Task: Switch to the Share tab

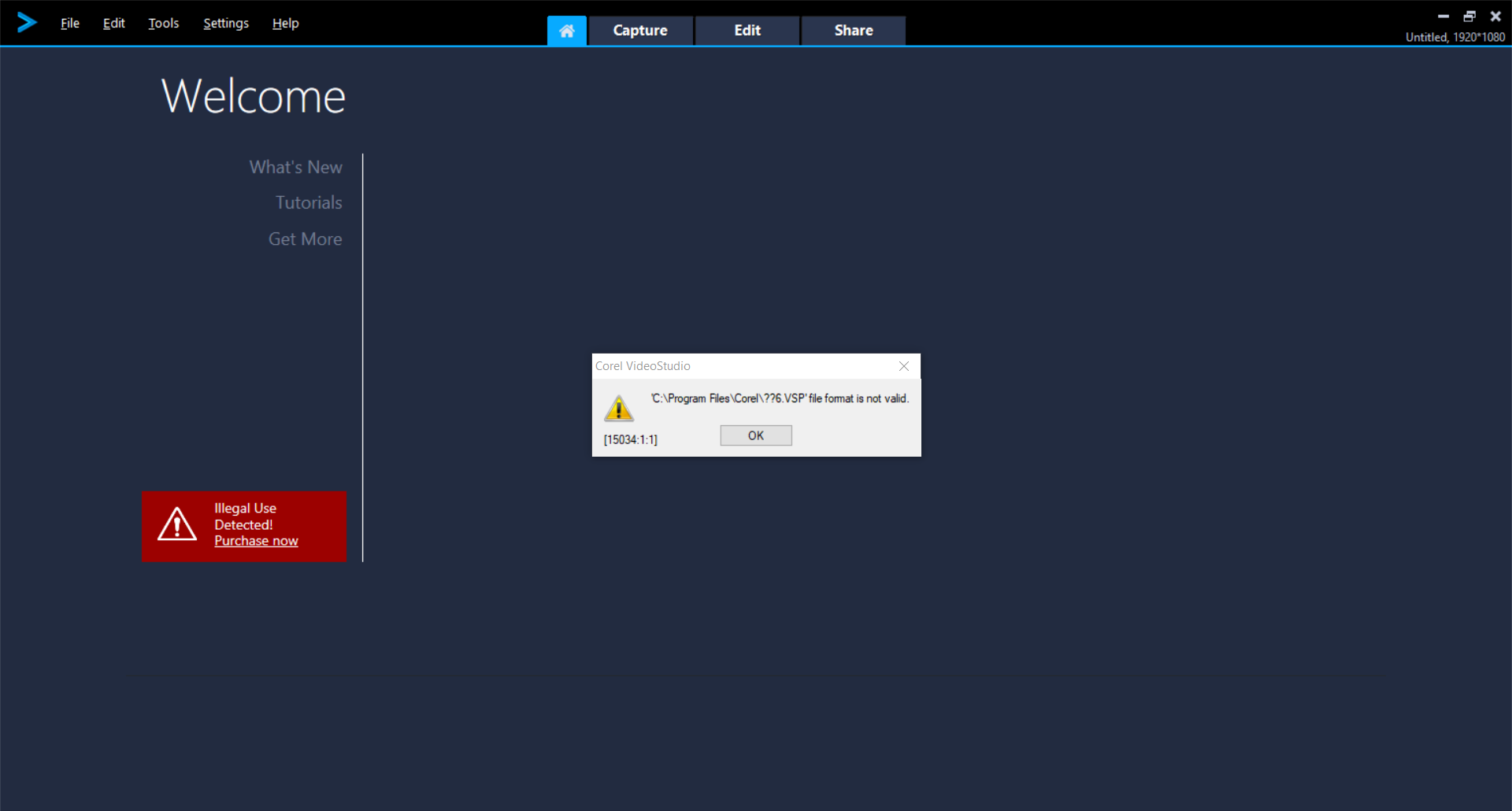Action: click(x=853, y=31)
